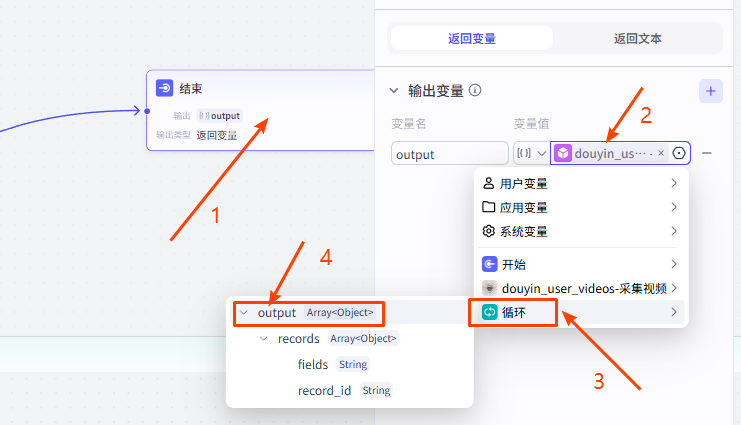Remove the output variable row with minus icon
741x425 pixels.
pyautogui.click(x=707, y=153)
